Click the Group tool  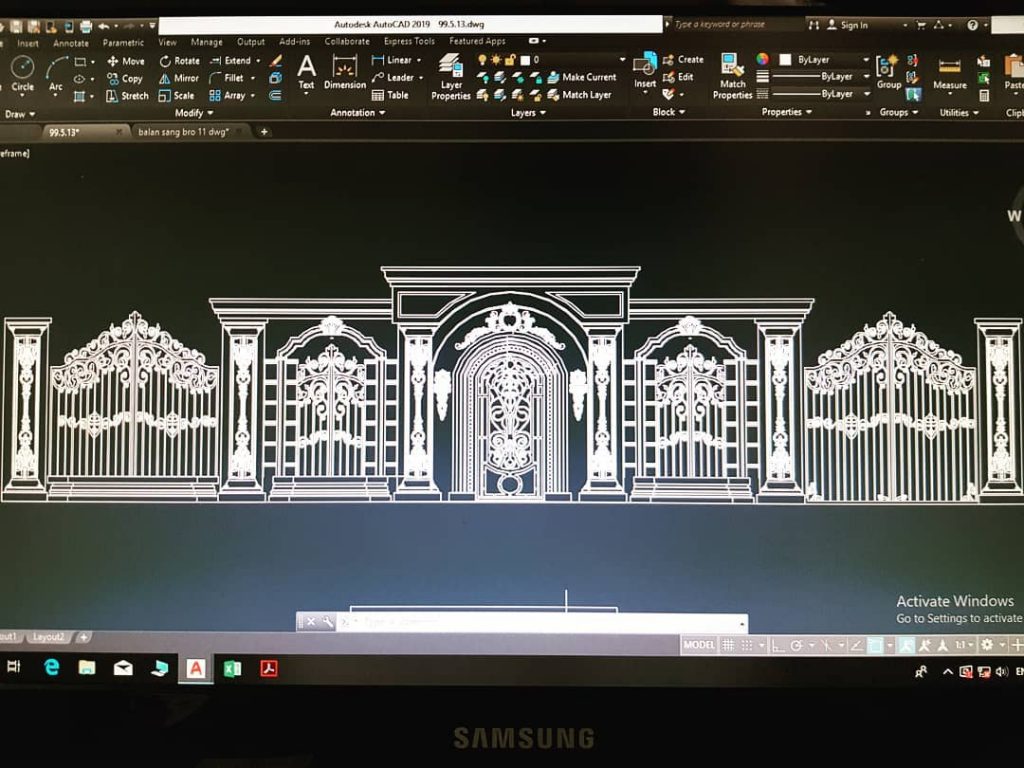click(x=888, y=72)
